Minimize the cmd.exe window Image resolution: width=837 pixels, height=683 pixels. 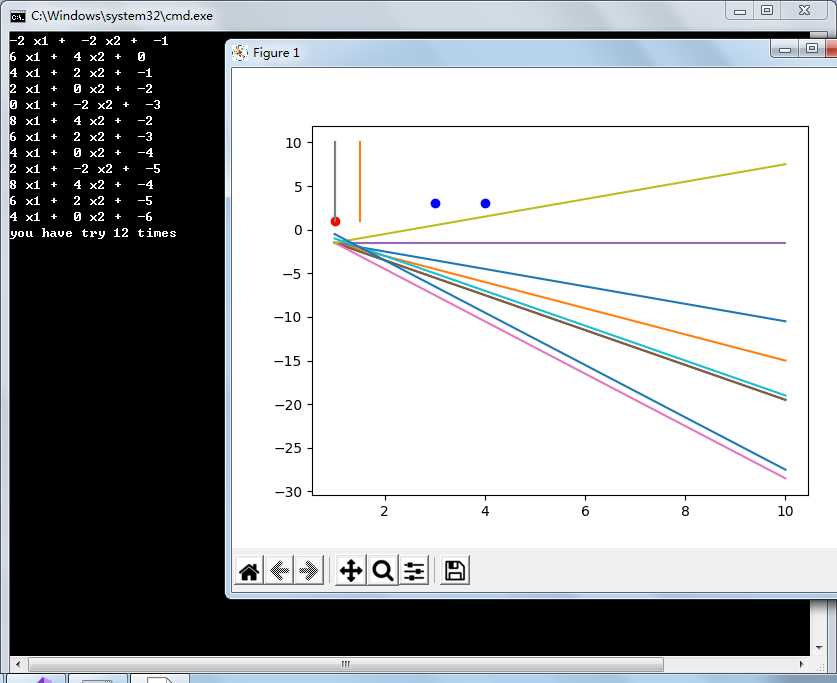coord(740,11)
